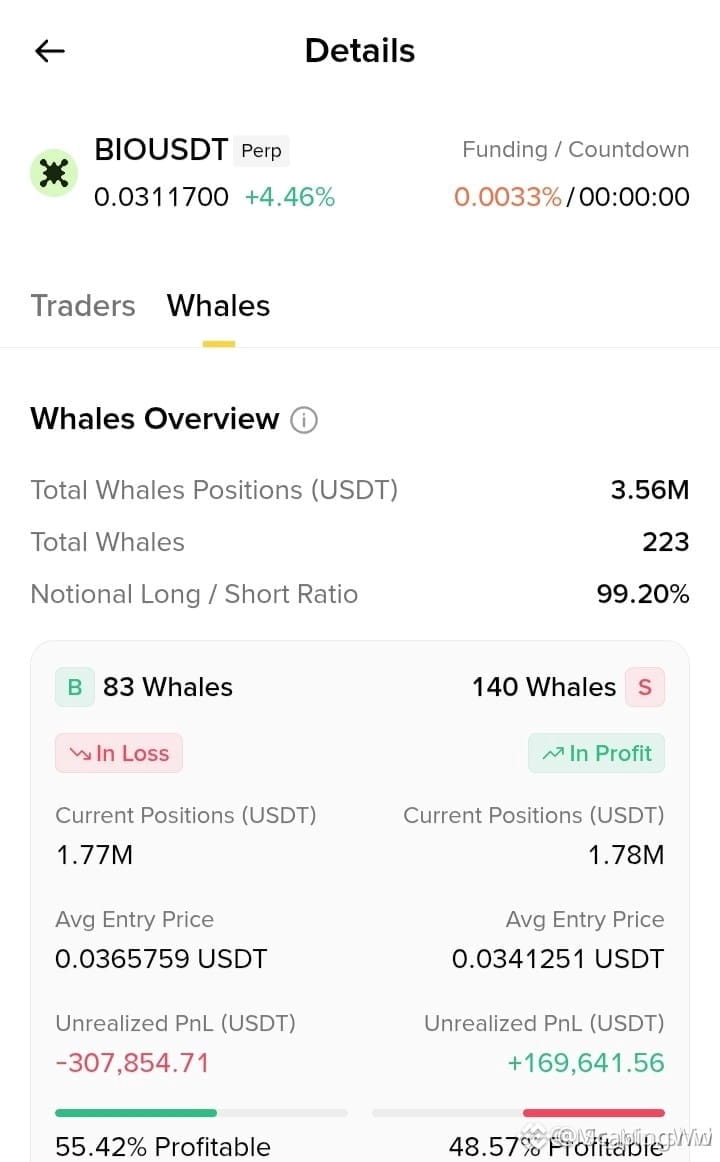Click the downtrend arrow in In Loss

(80, 754)
